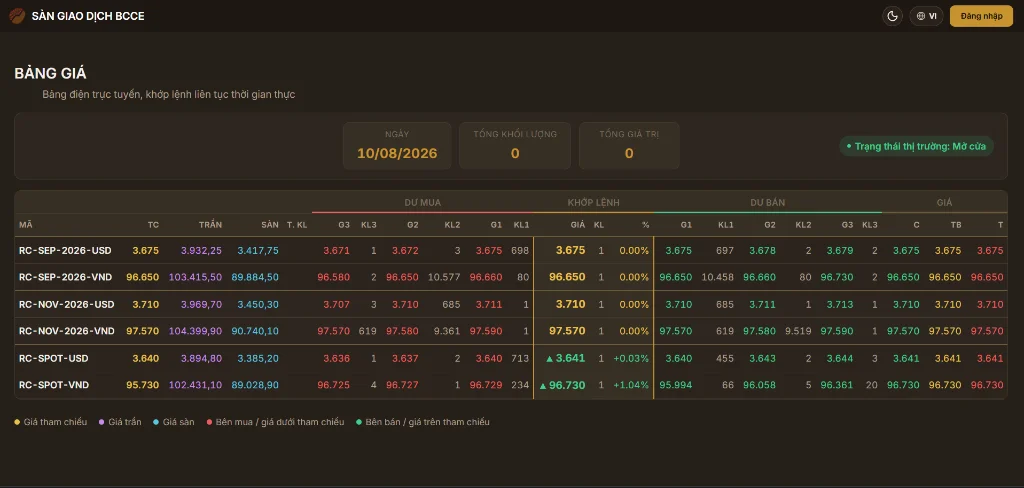Image resolution: width=1024 pixels, height=488 pixels.
Task: Click ceiling price 102.431,10
Action: [196, 385]
